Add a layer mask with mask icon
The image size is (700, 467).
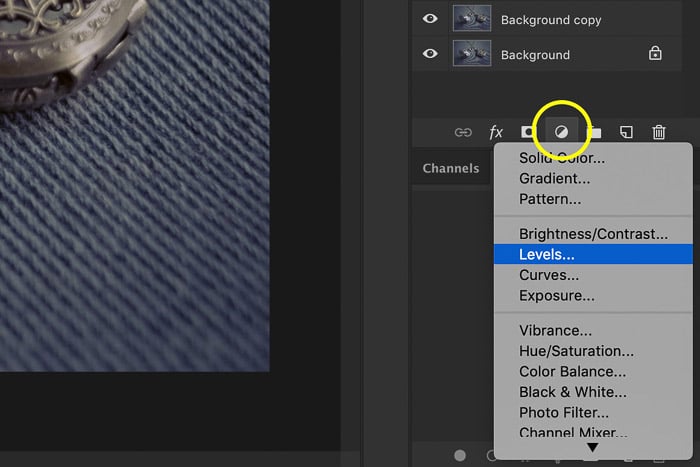(528, 132)
